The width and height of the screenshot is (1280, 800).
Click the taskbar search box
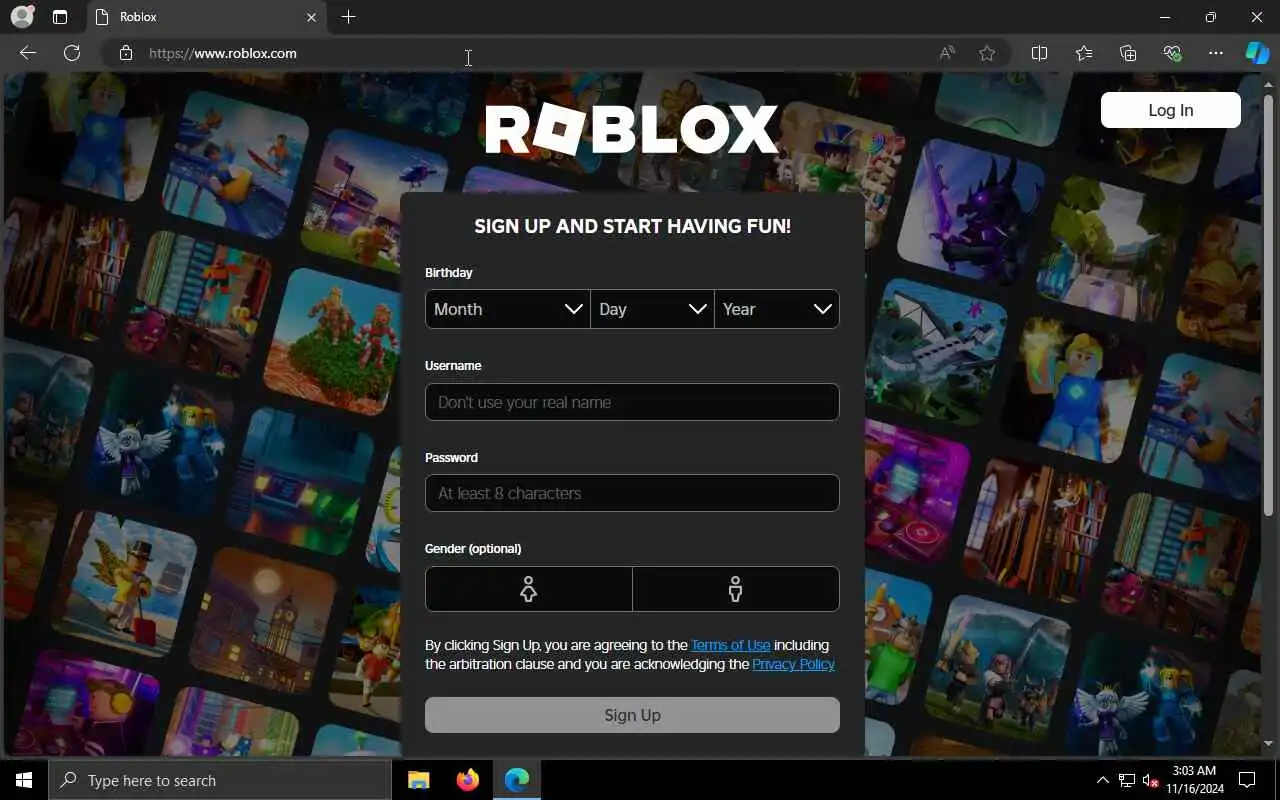point(220,780)
